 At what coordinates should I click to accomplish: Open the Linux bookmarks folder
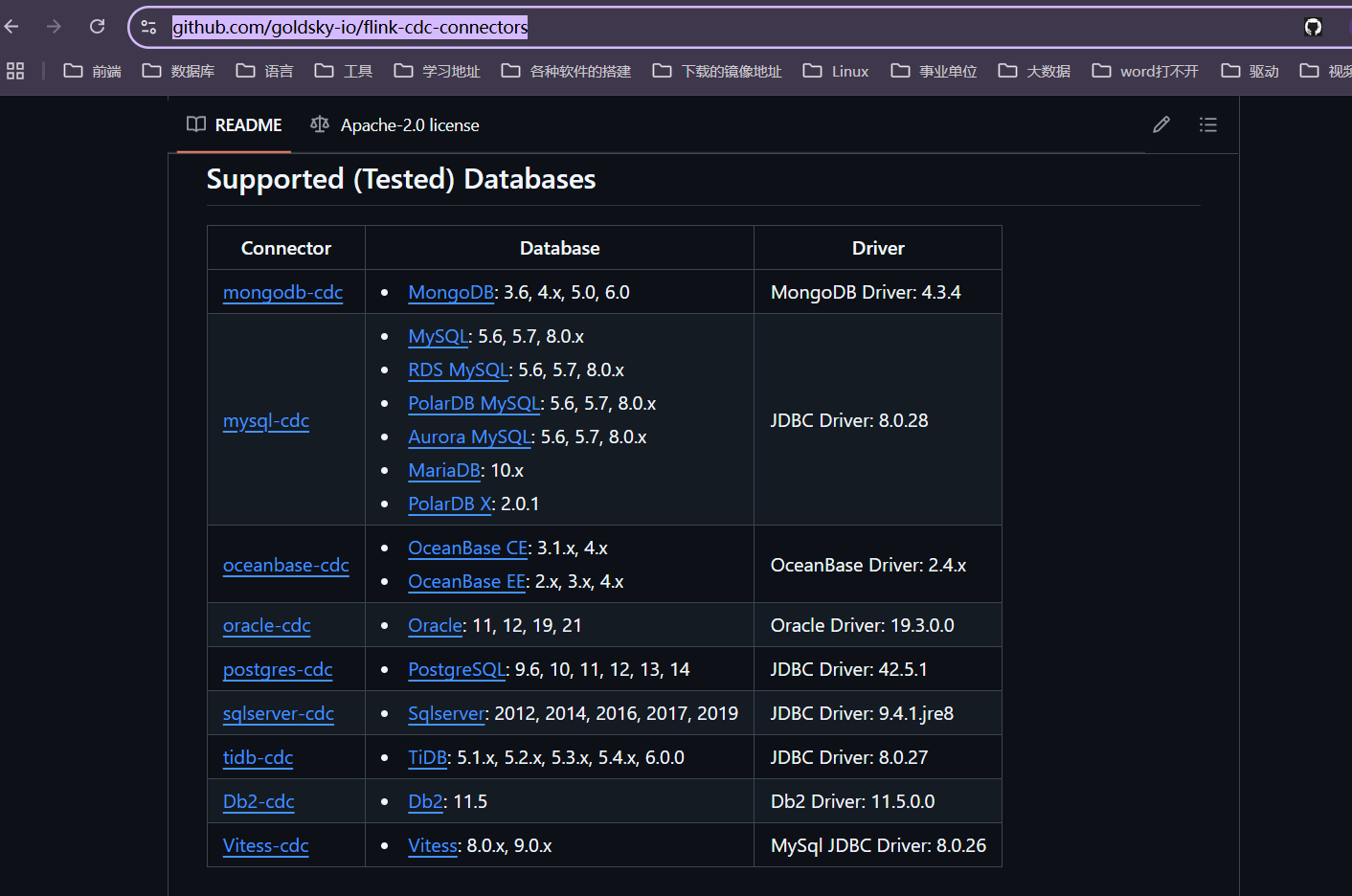pos(846,70)
